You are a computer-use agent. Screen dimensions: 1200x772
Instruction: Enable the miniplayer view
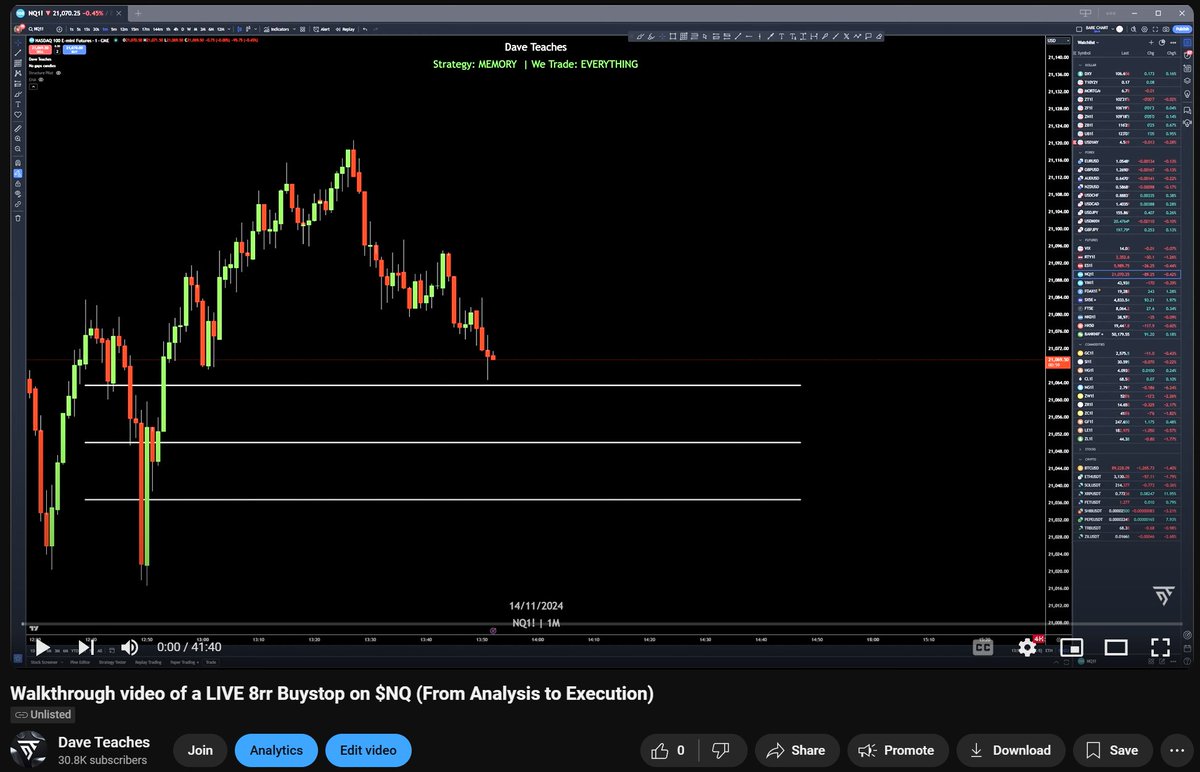[1072, 647]
